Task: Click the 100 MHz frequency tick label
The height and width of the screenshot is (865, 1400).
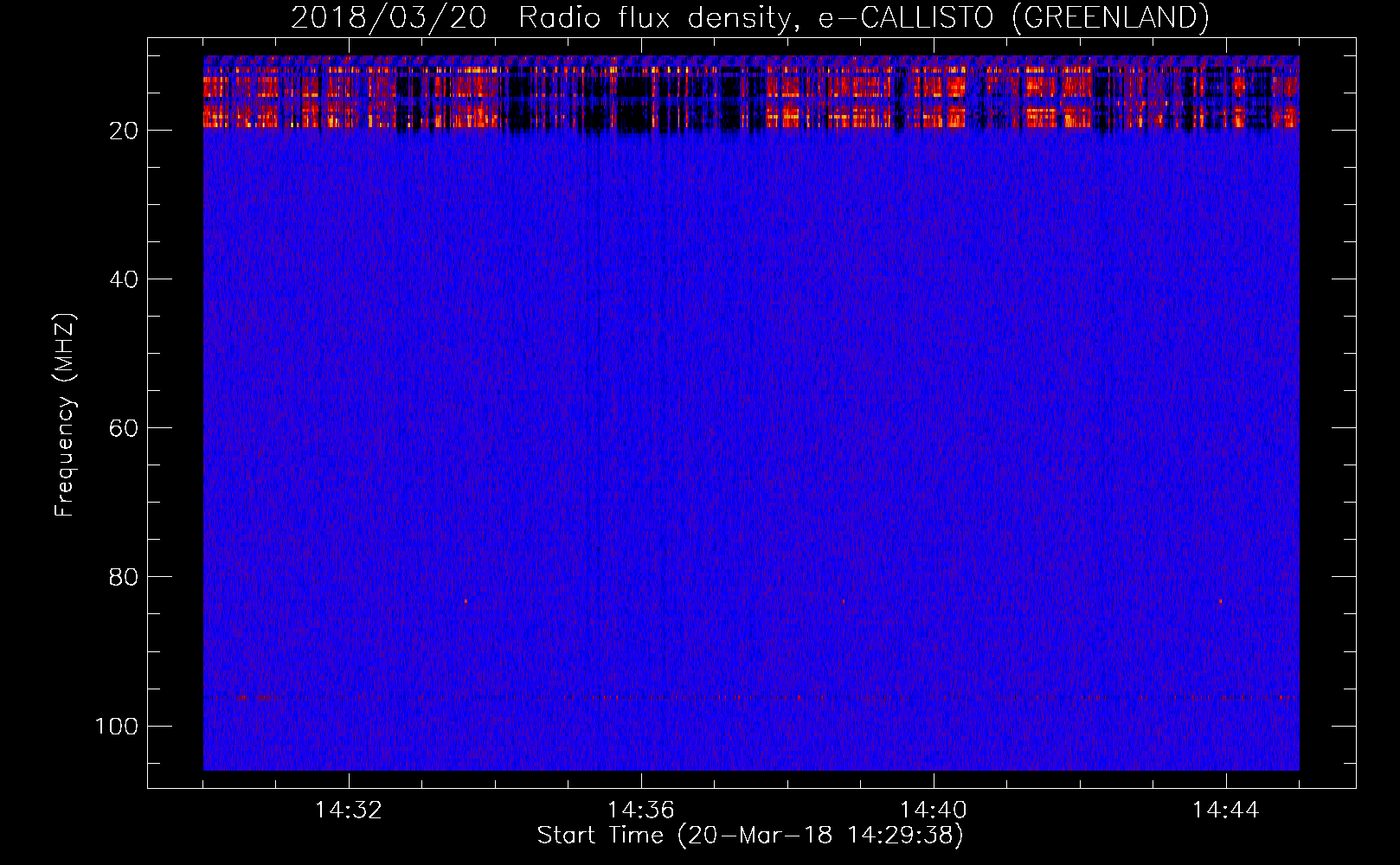Action: point(117,726)
